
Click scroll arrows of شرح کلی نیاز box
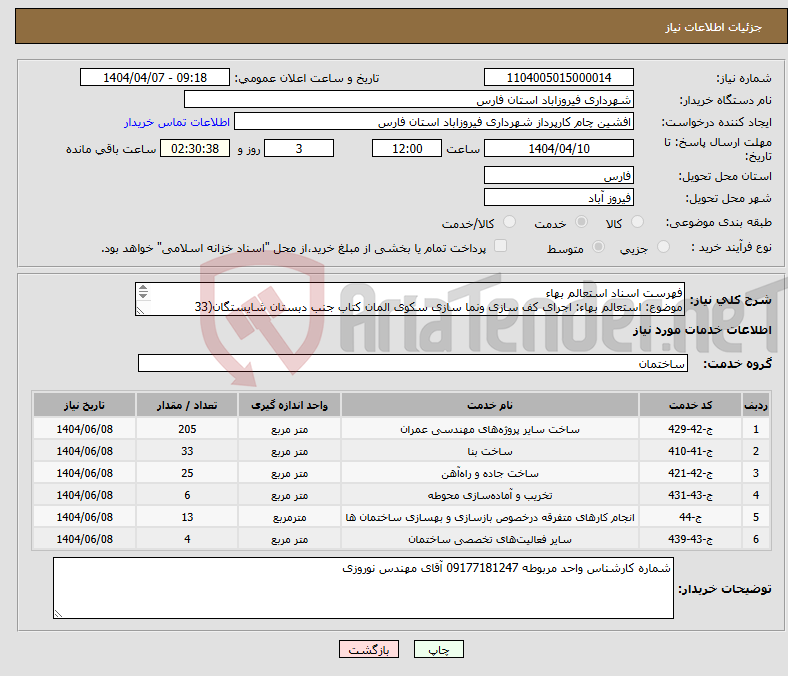pyautogui.click(x=143, y=292)
